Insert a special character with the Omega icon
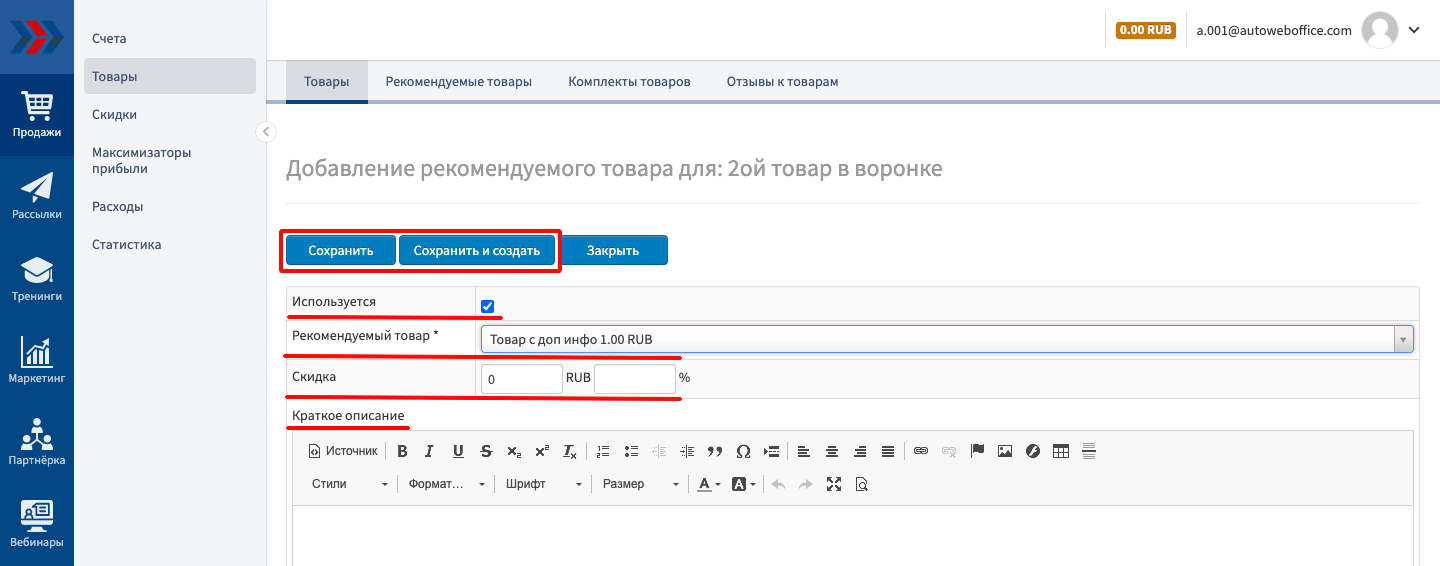The image size is (1440, 566). pos(743,451)
